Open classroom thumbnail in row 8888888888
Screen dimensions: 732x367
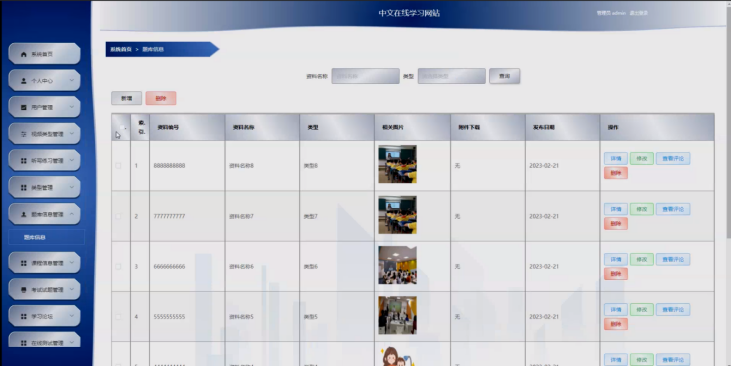point(397,164)
